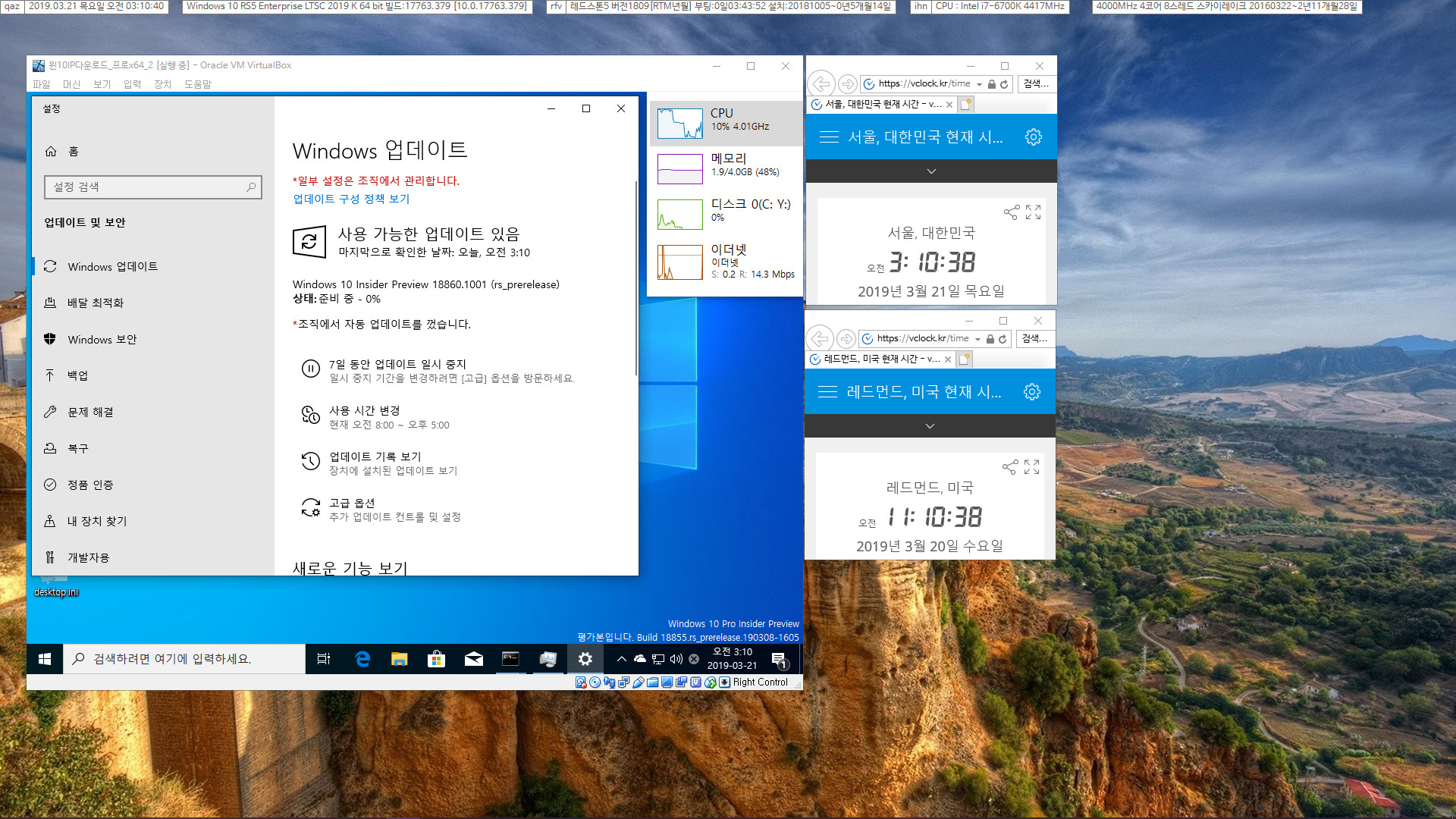Open 개발자용 developer settings
The width and height of the screenshot is (1456, 819).
point(89,557)
